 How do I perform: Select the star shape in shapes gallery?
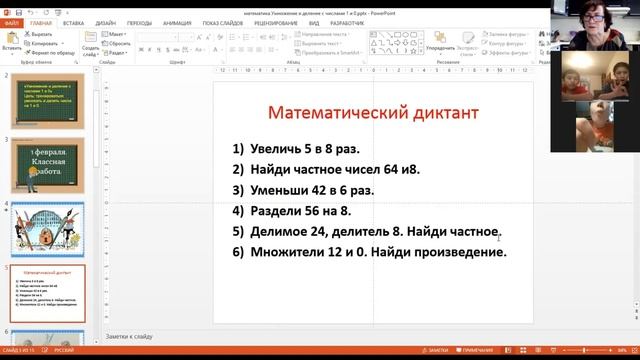tap(413, 51)
